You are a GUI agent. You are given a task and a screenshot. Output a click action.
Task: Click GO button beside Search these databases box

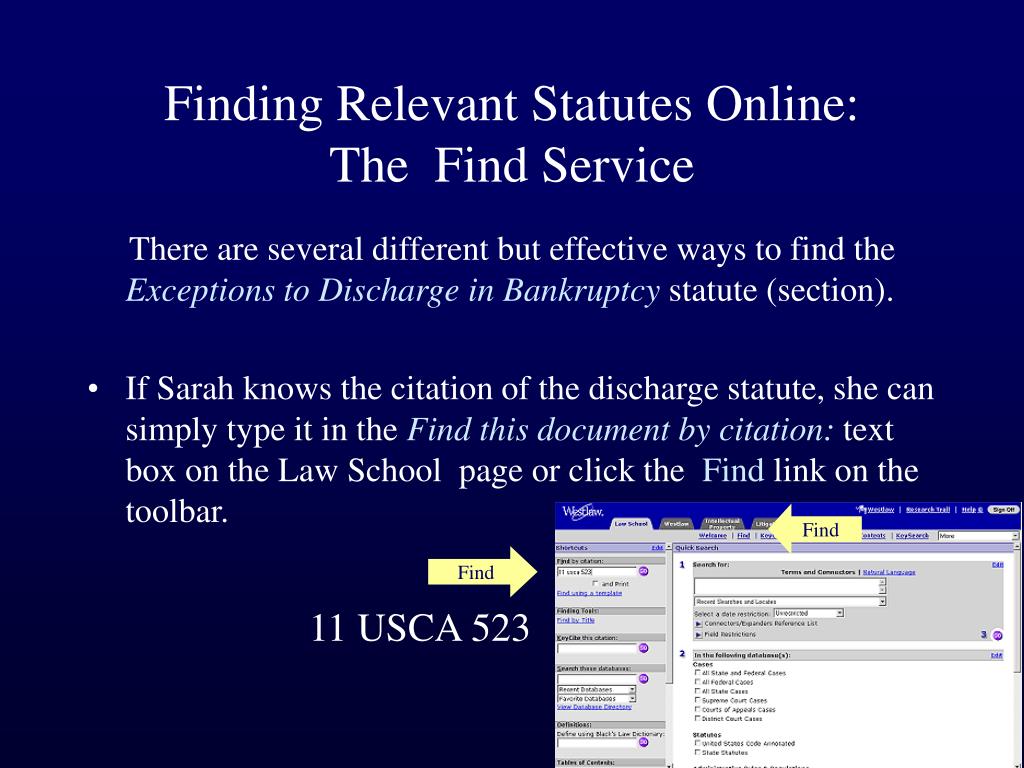pyautogui.click(x=644, y=679)
